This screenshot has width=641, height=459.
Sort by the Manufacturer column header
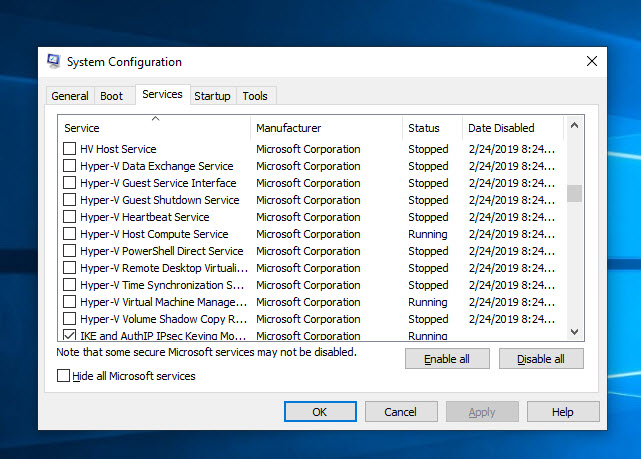[327, 128]
